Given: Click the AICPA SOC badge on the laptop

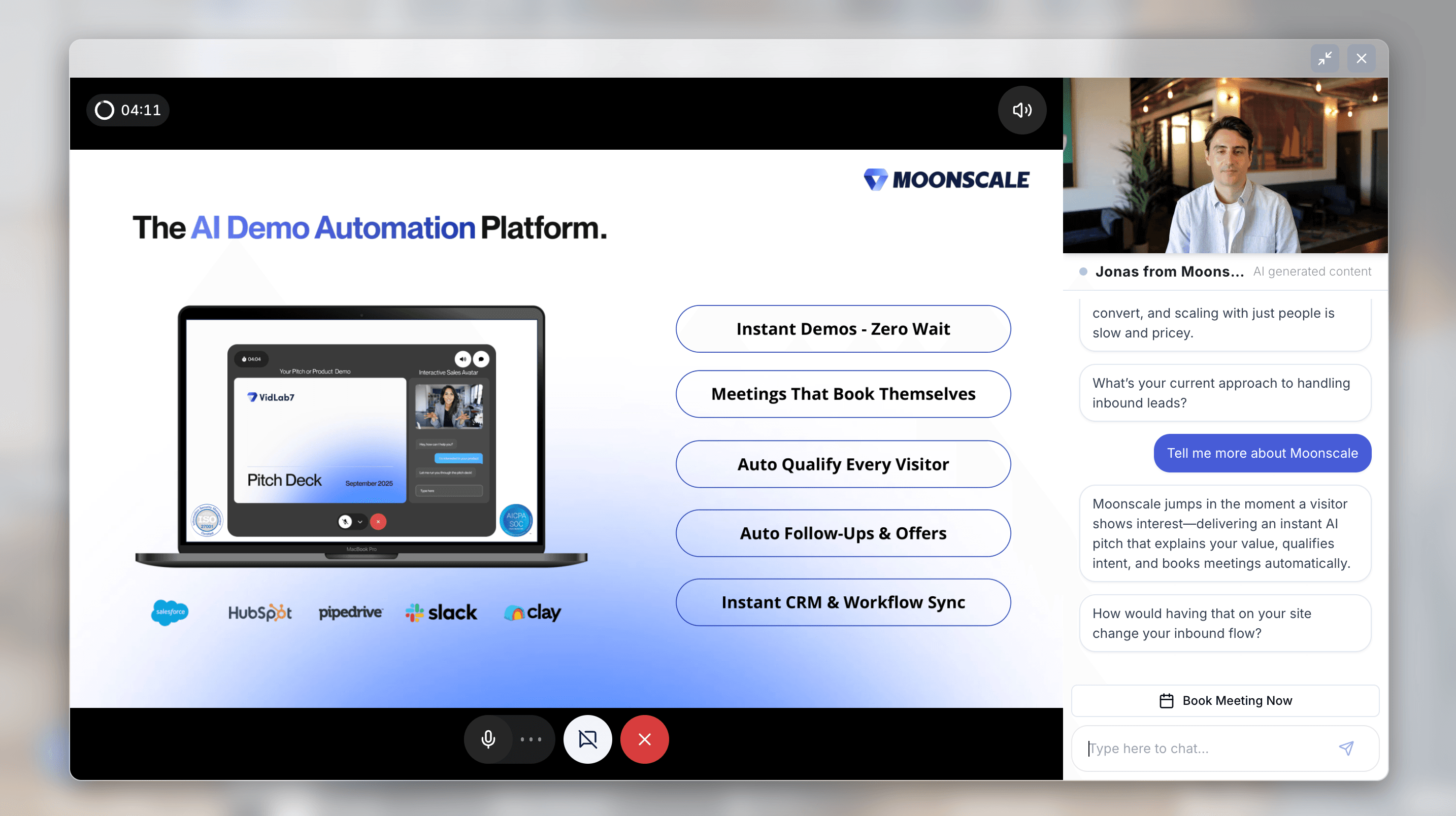Looking at the screenshot, I should [x=516, y=520].
